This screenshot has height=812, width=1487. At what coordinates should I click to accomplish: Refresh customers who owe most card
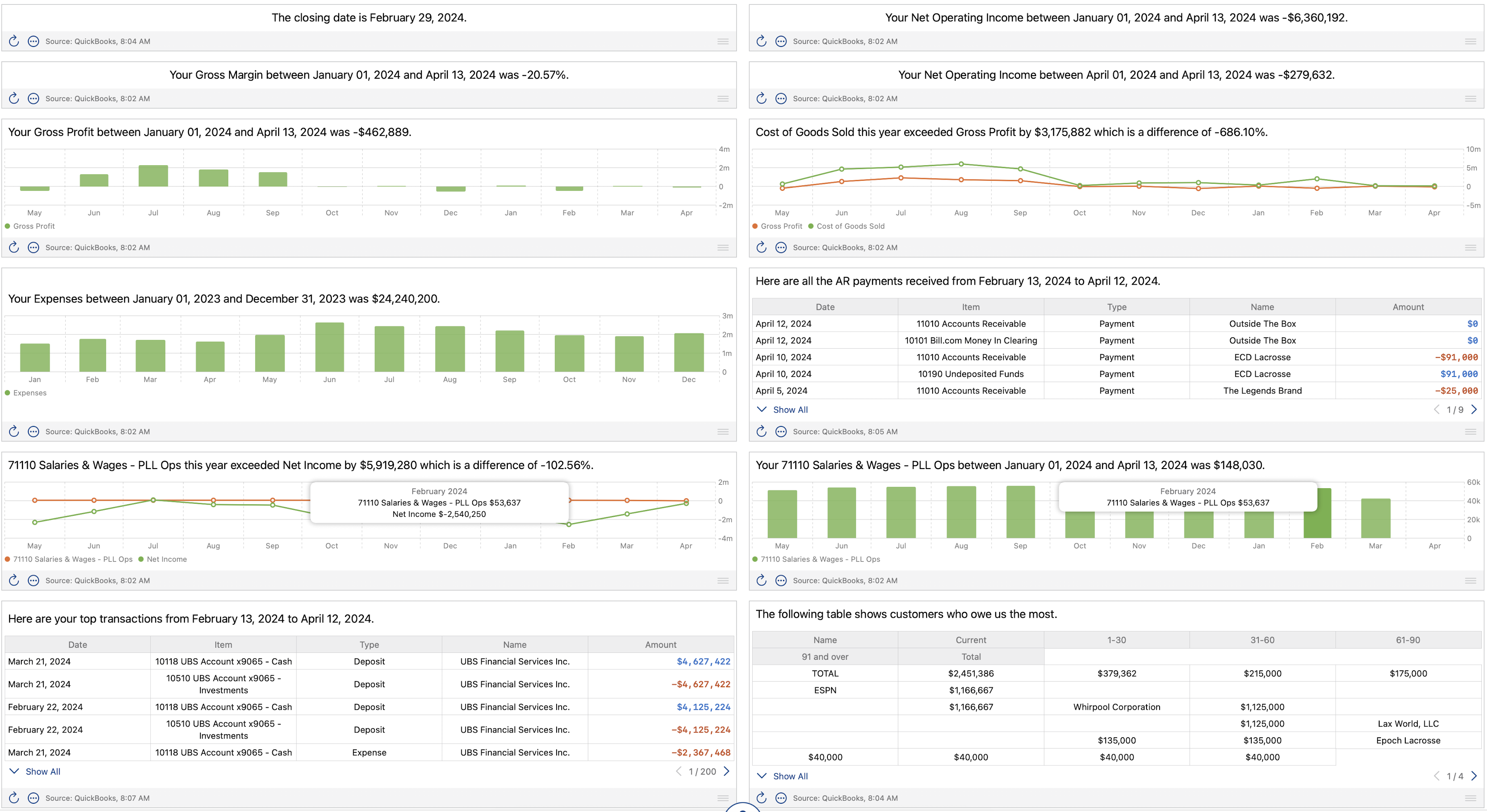point(761,798)
